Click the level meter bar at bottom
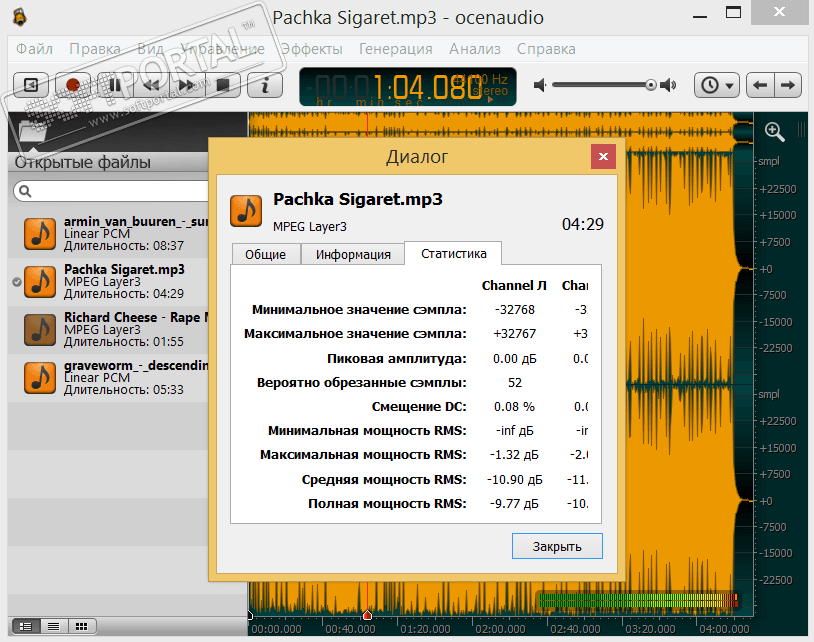 click(638, 600)
